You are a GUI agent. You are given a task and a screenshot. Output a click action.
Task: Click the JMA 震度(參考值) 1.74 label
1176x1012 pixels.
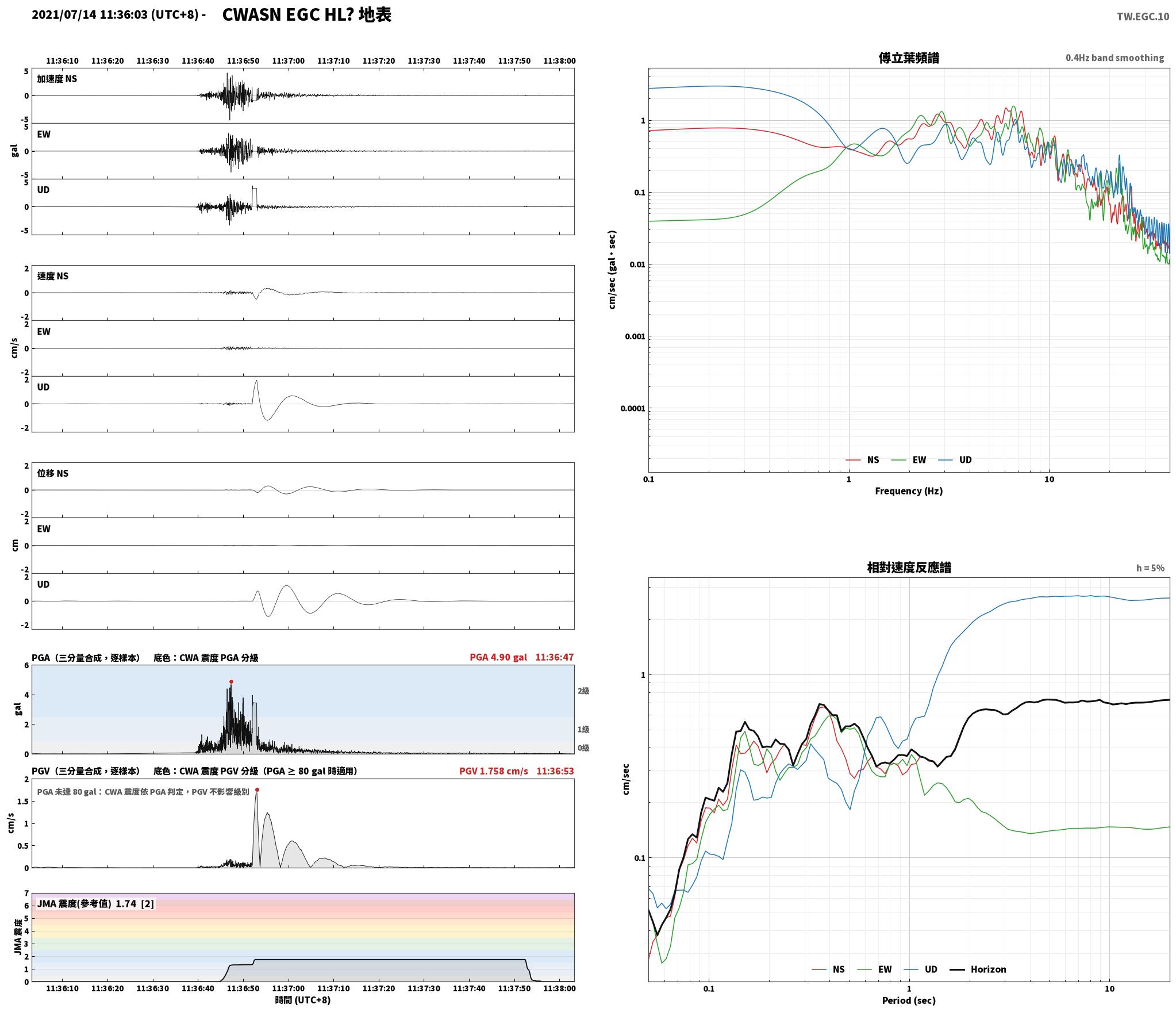pos(87,904)
